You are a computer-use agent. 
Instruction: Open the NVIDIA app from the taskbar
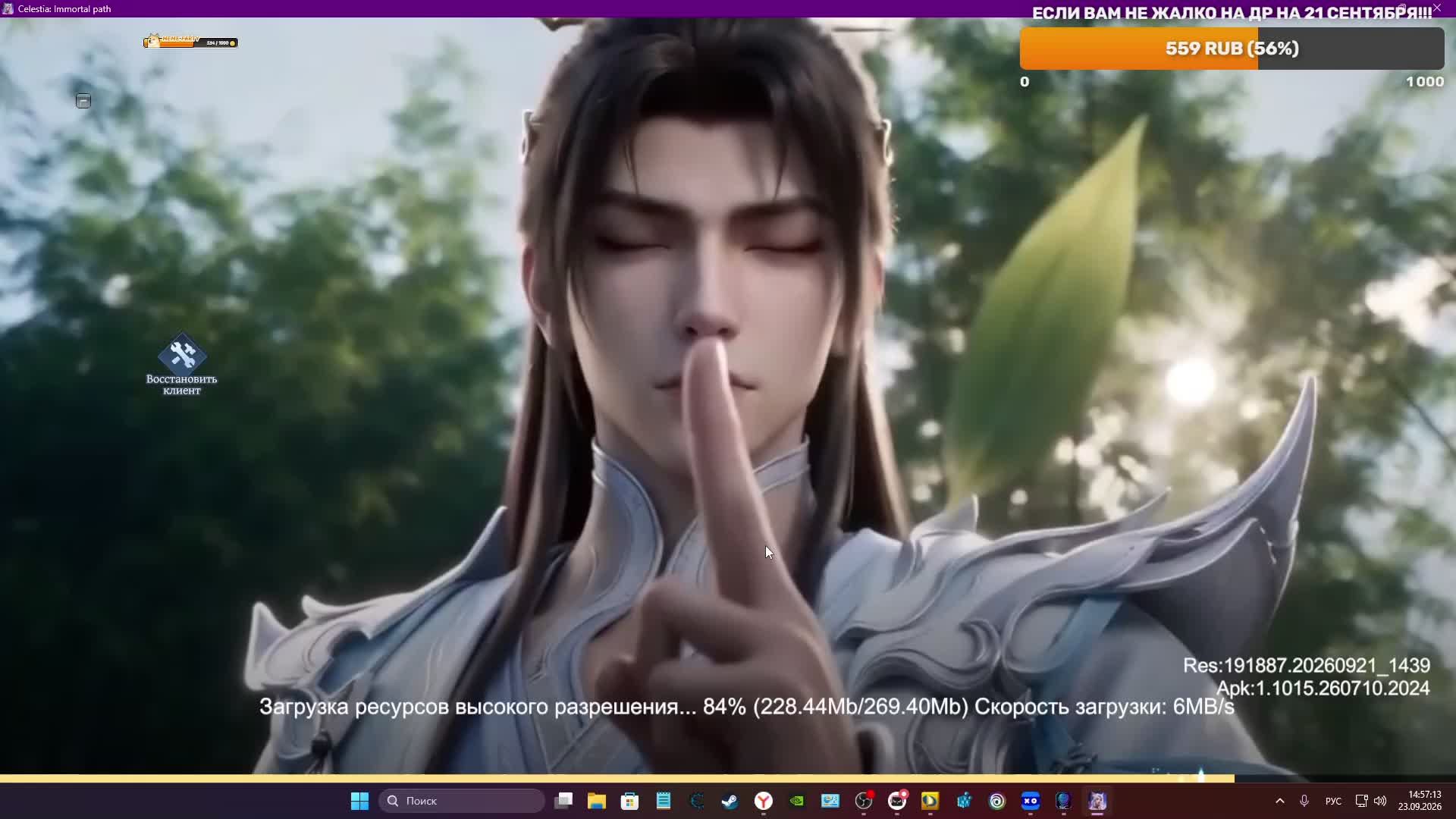(x=797, y=801)
